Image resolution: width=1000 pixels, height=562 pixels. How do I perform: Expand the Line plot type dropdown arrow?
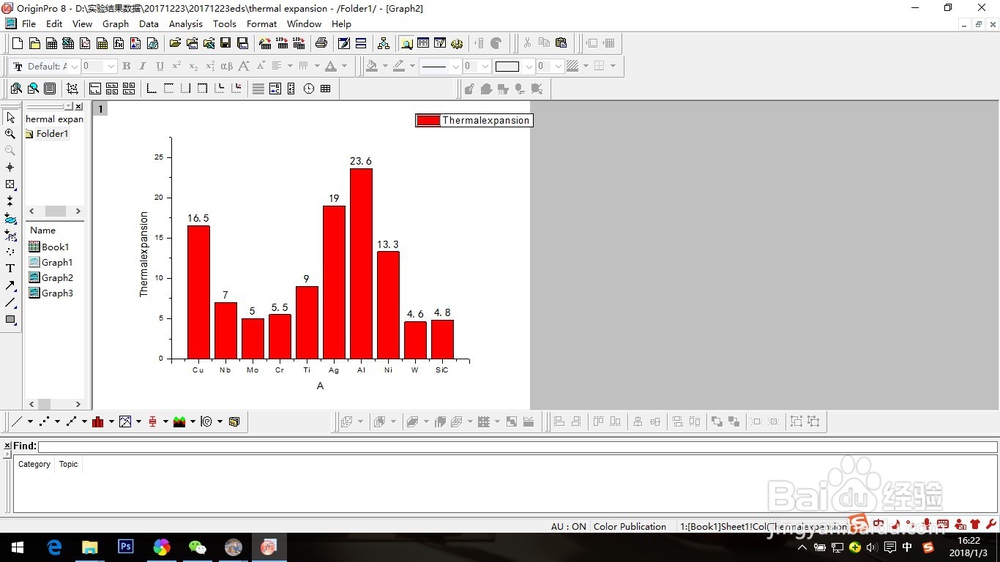(30, 422)
